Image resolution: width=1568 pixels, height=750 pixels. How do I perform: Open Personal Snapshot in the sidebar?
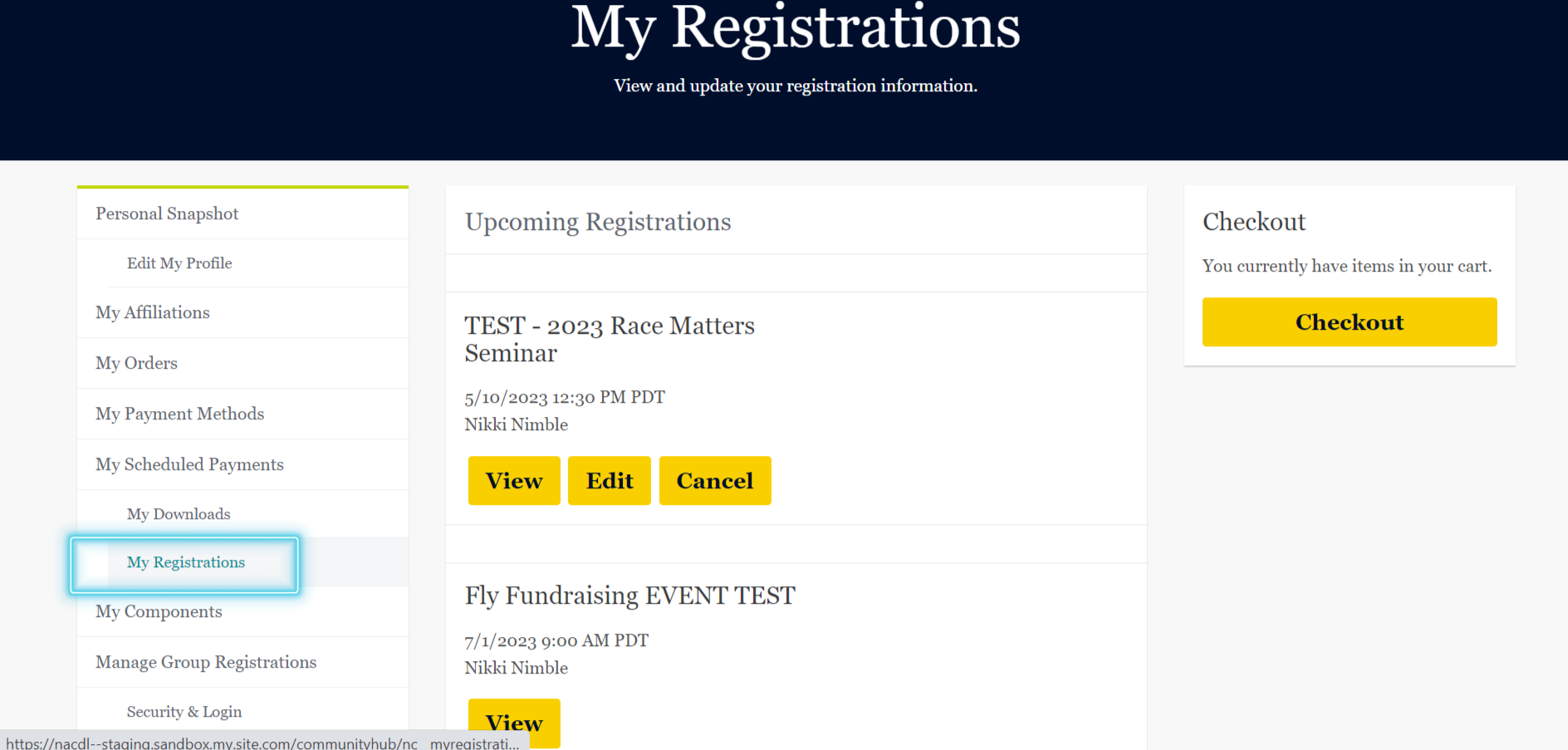(x=167, y=213)
